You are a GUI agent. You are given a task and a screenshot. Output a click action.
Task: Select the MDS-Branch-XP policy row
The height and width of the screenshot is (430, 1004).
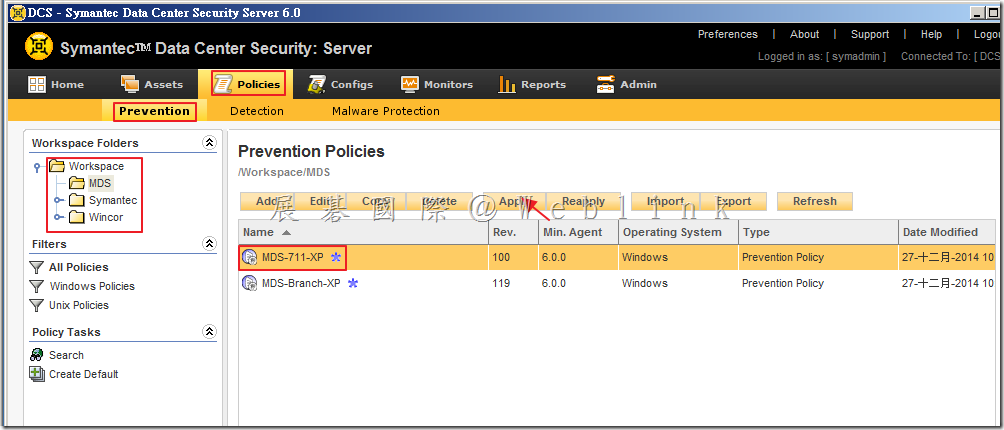(617, 283)
